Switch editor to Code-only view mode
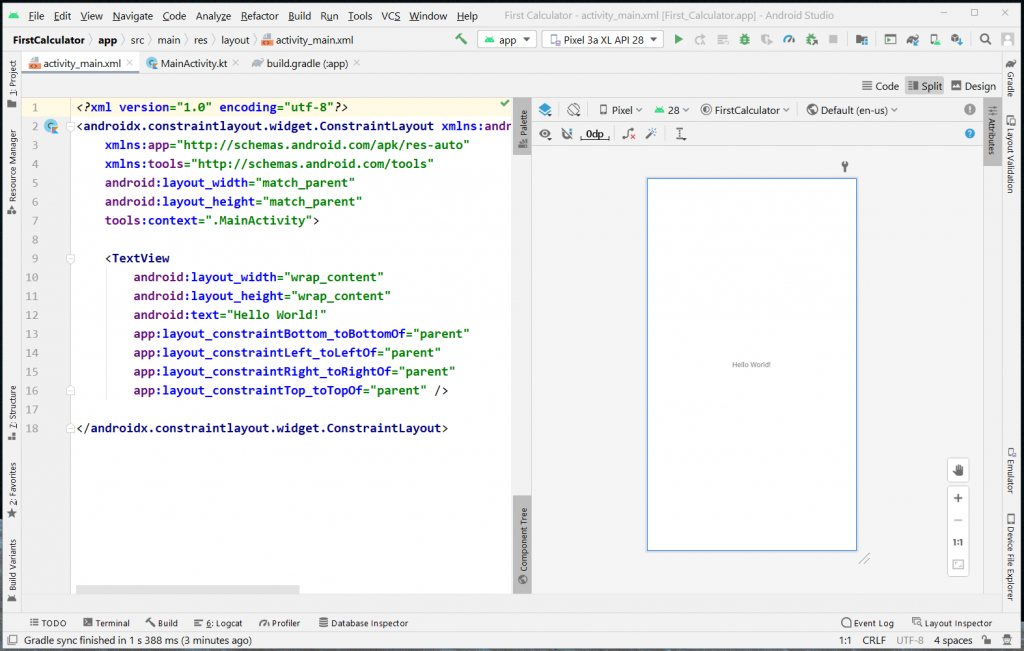This screenshot has height=651, width=1024. tap(880, 86)
